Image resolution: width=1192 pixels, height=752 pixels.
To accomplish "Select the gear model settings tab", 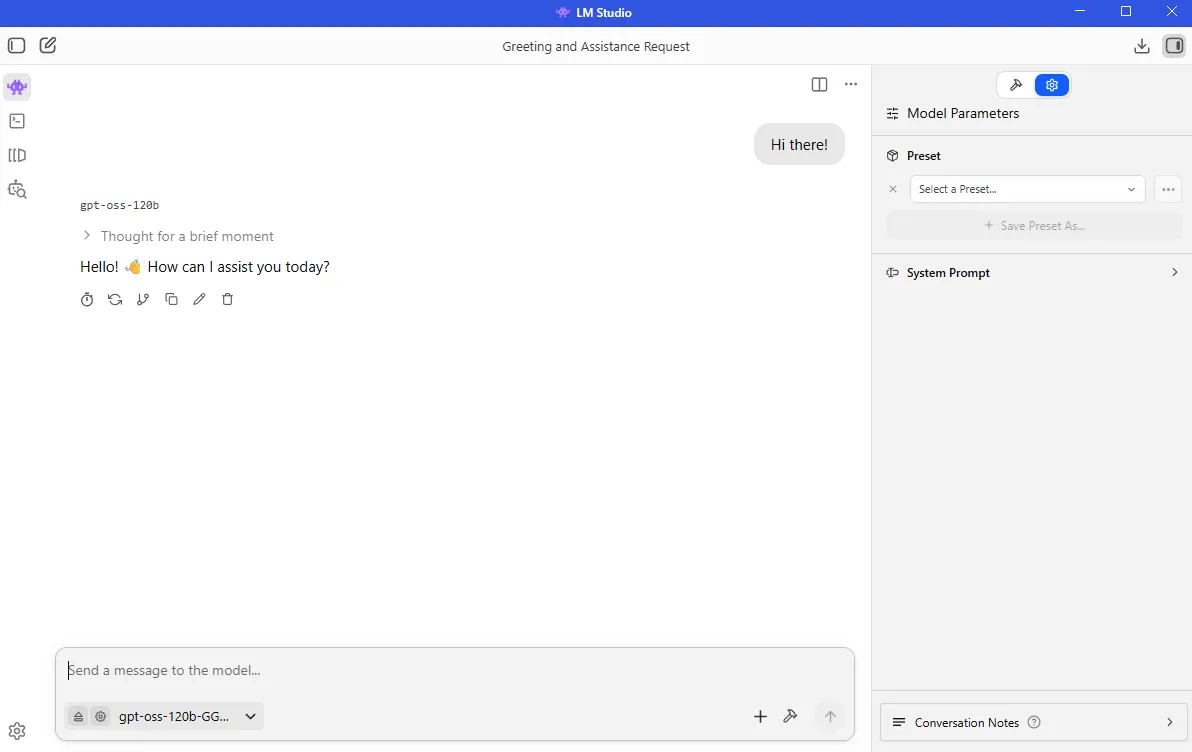I will pos(1052,85).
